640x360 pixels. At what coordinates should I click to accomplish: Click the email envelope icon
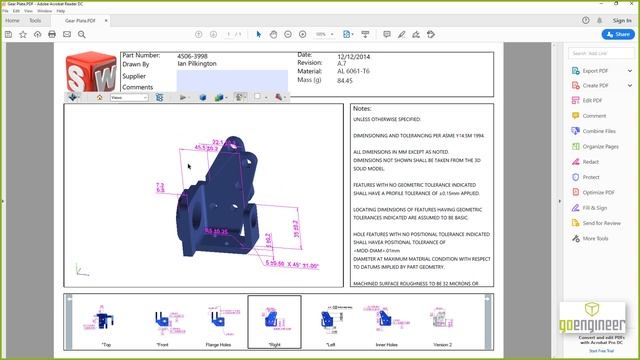coord(67,35)
